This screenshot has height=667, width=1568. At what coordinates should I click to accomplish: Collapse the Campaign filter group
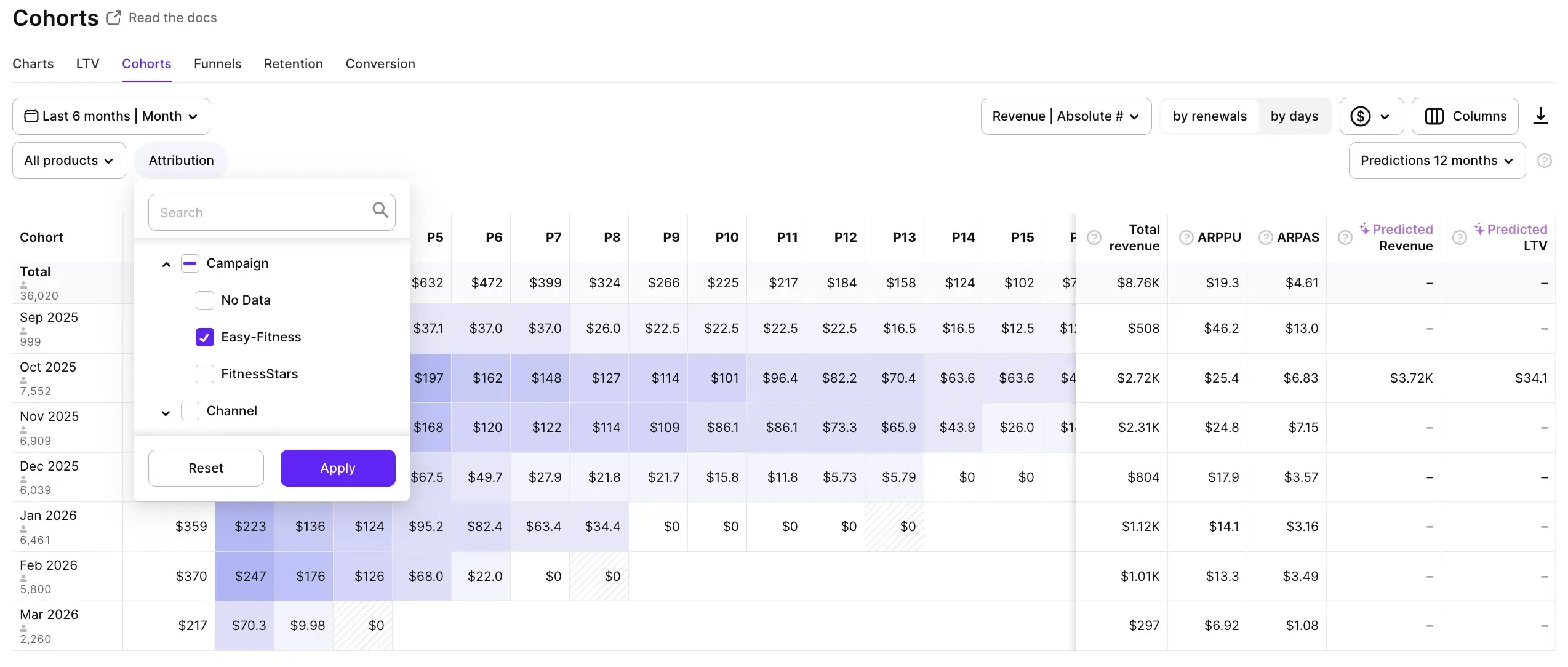pyautogui.click(x=166, y=263)
